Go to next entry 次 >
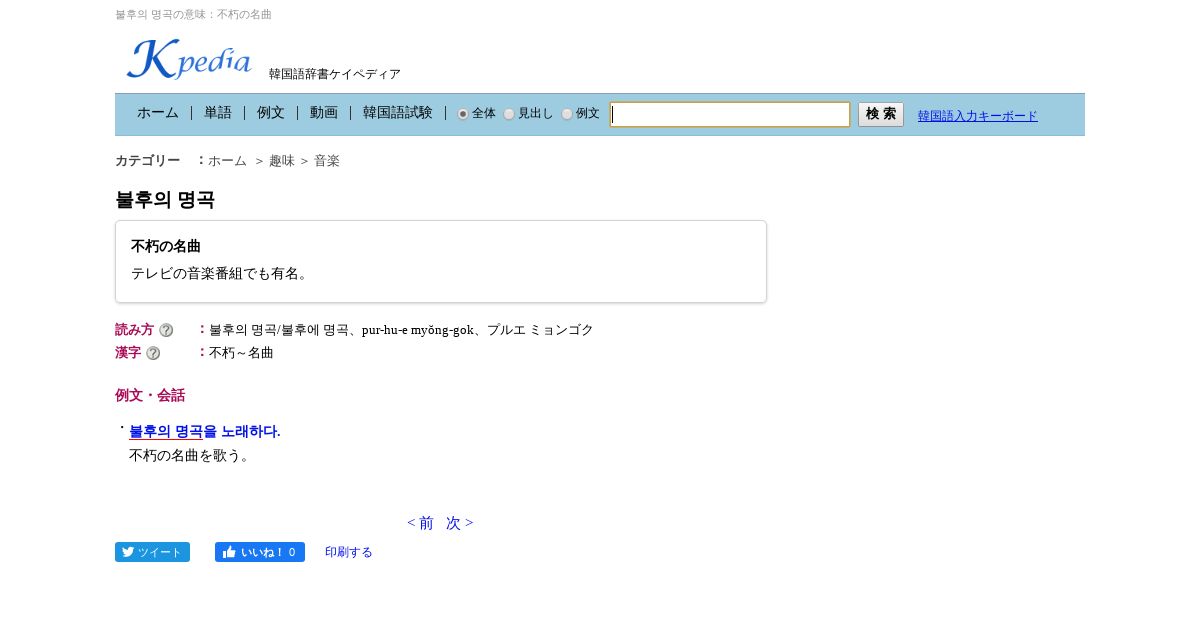Viewport: 1200px width, 630px height. click(x=460, y=523)
